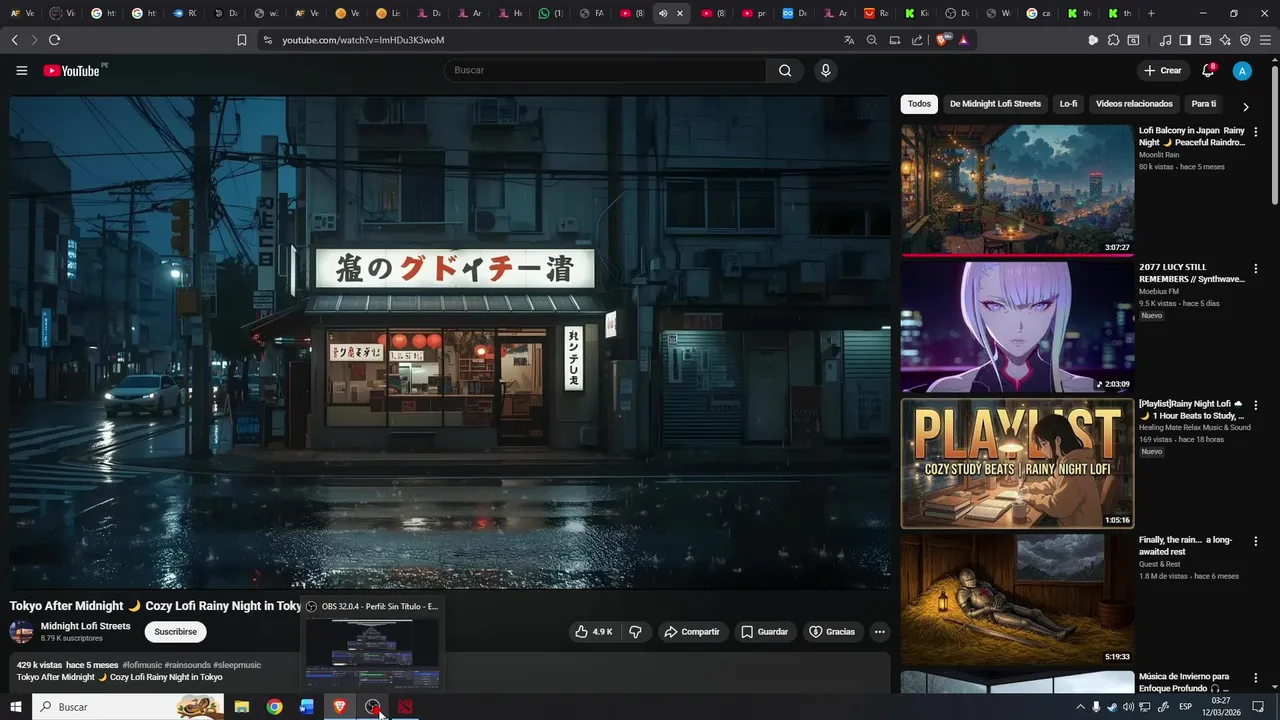Viewport: 1280px width, 720px height.
Task: Open the account avatar menu
Action: [1242, 71]
